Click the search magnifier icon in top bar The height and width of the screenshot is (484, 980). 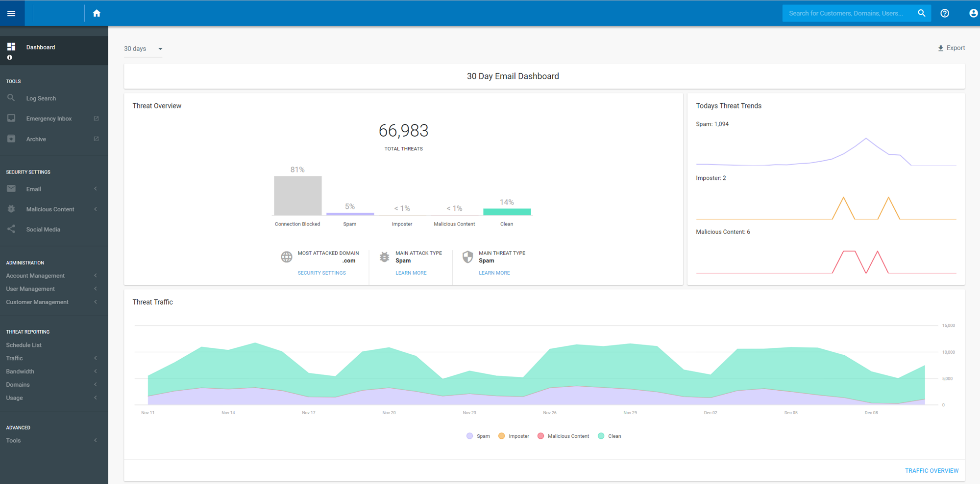click(x=921, y=13)
